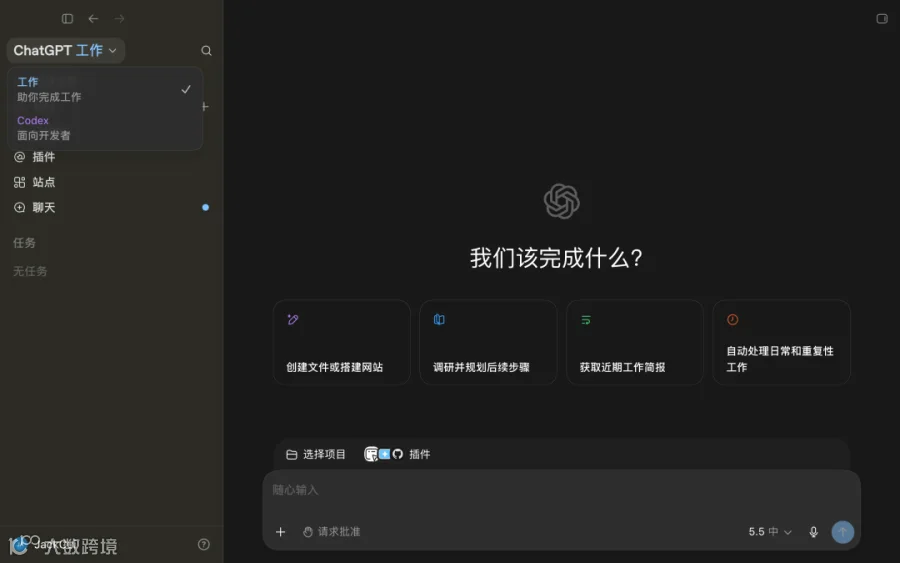Choose 调研并规划后续步骤 suggestion card

488,342
